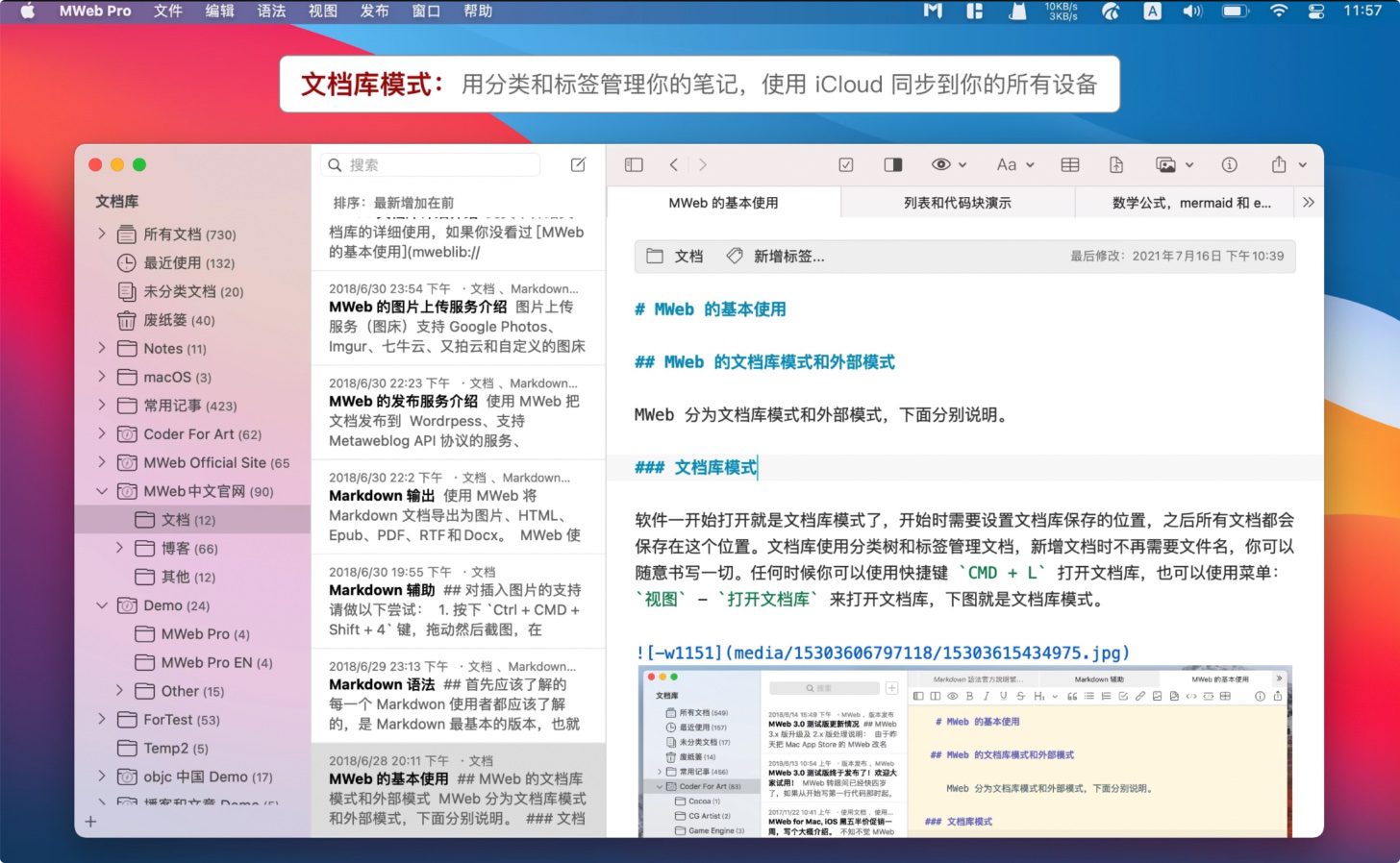This screenshot has height=863, width=1400.
Task: Switch to the 列表和代码块演示 tab
Action: pyautogui.click(x=958, y=203)
